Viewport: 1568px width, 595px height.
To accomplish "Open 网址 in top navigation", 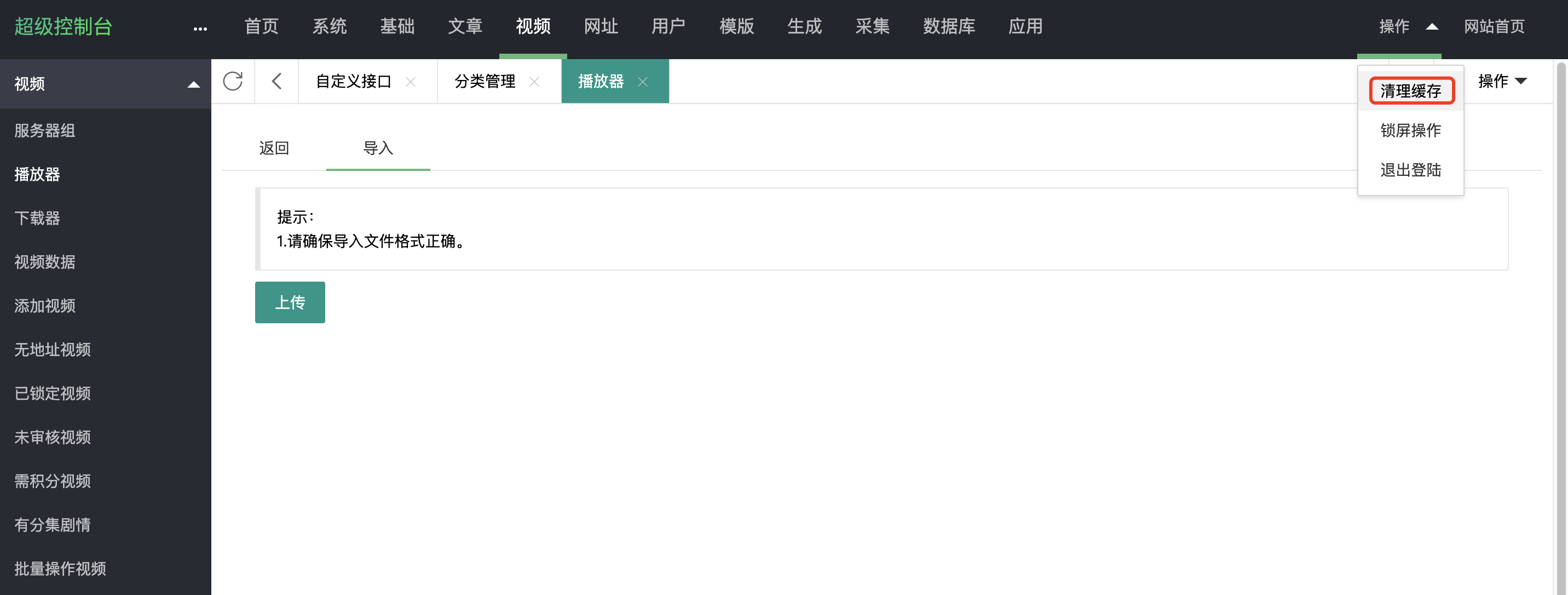I will 601,26.
